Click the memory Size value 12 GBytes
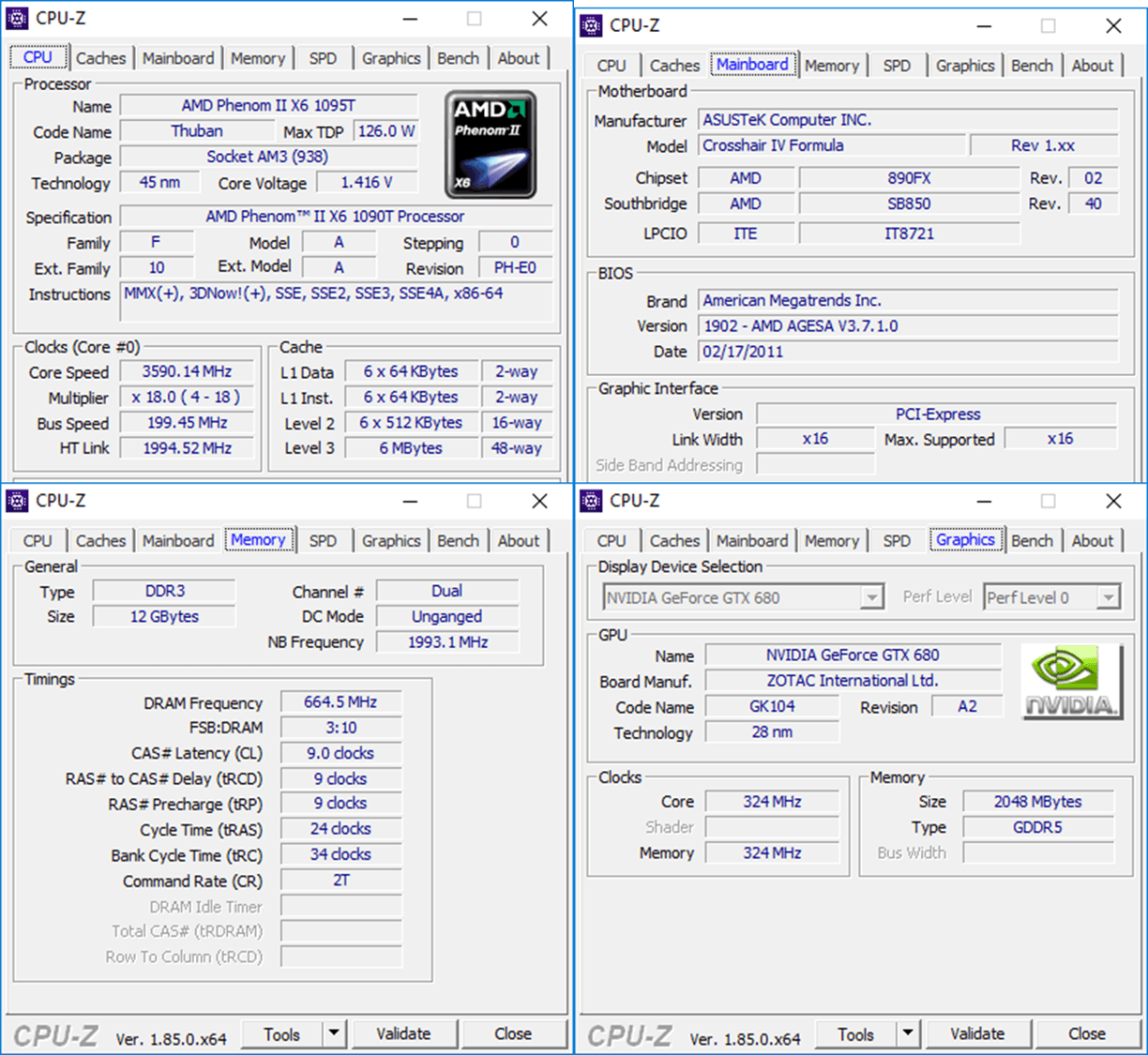Image resolution: width=1148 pixels, height=1055 pixels. tap(164, 617)
